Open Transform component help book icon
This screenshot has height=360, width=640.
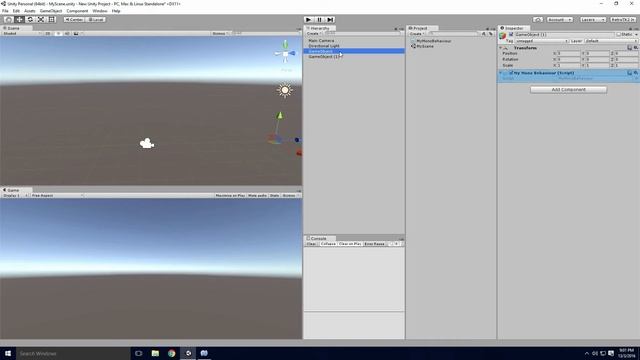tap(630, 48)
